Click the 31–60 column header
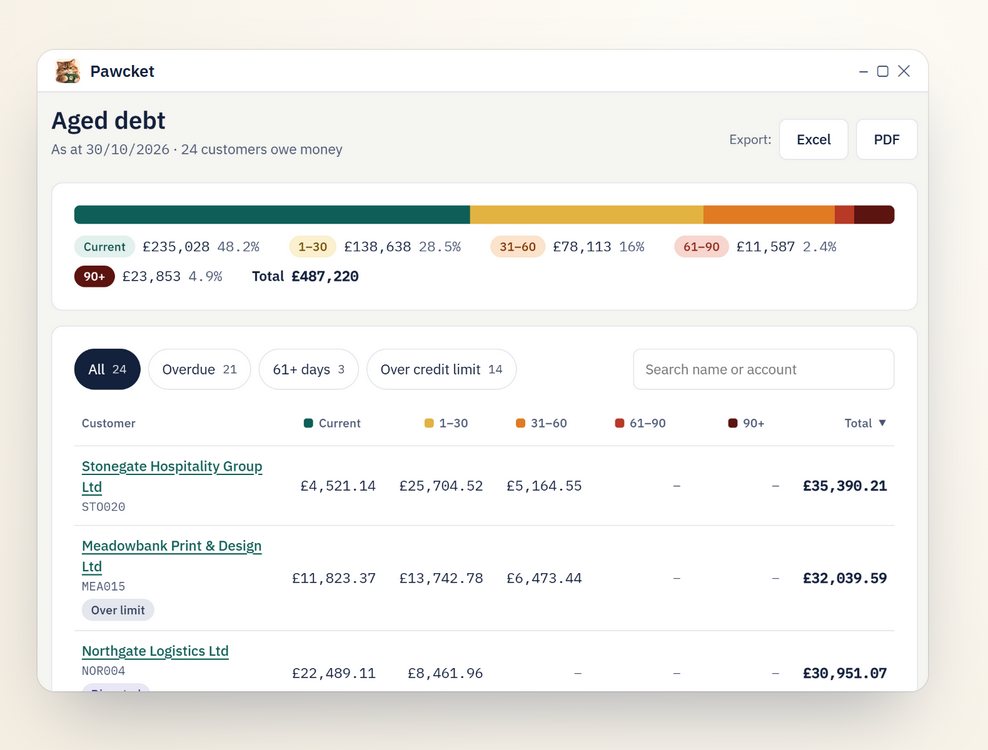Screen dimensions: 988x750 (541, 424)
